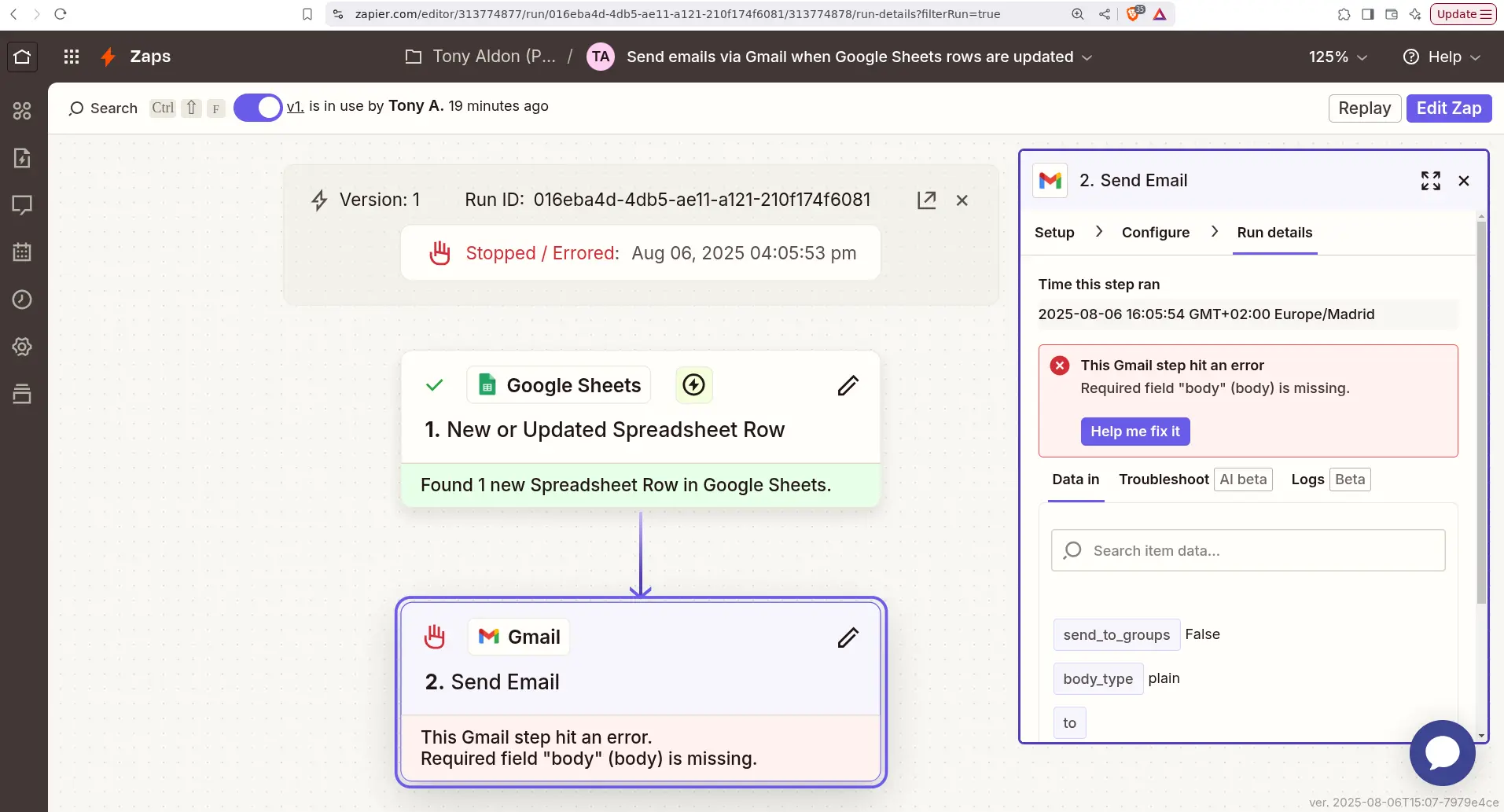Open the run in a new tab icon
The width and height of the screenshot is (1504, 812).
pyautogui.click(x=928, y=200)
